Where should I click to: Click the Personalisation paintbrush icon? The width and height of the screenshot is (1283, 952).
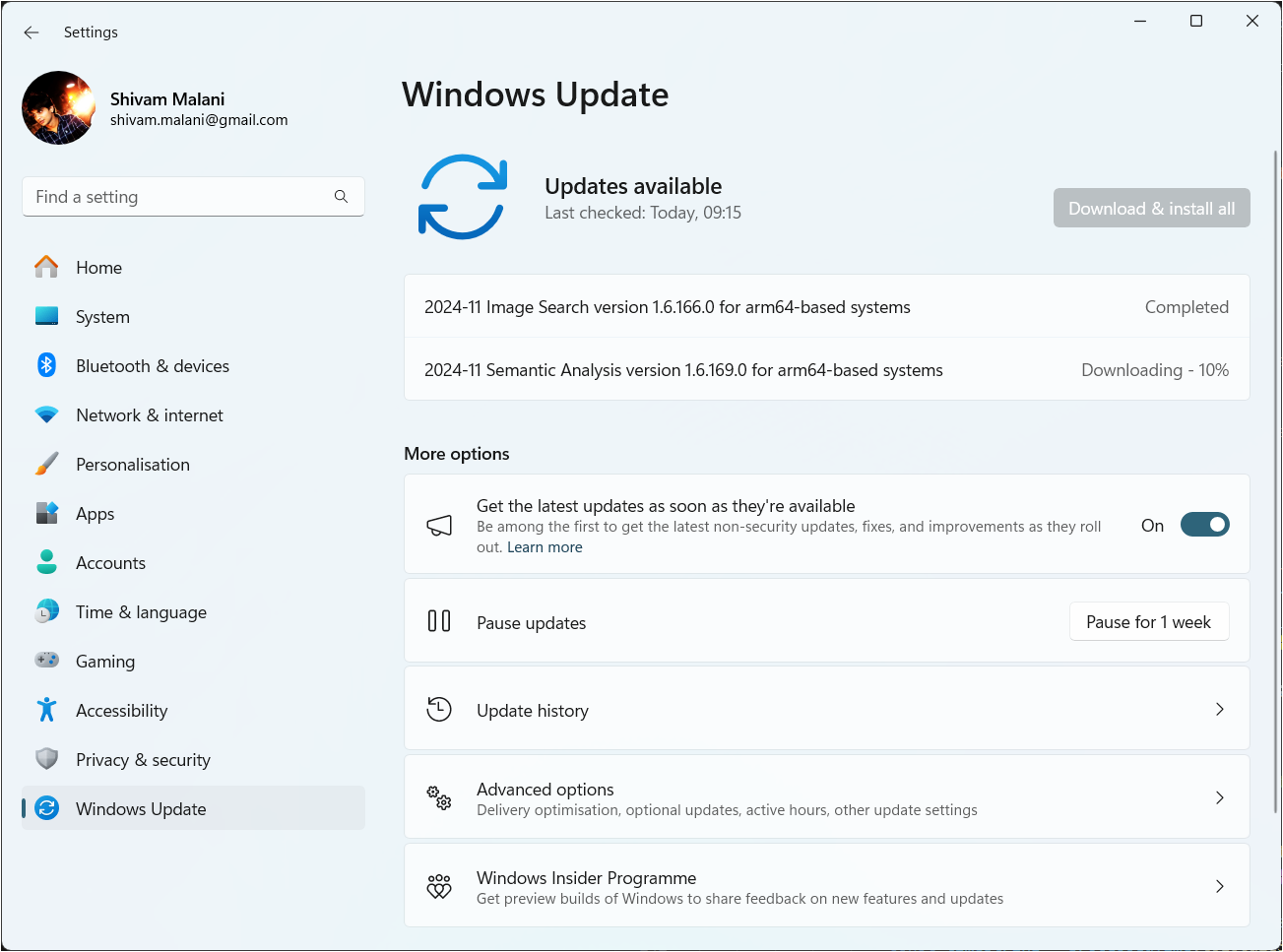point(46,464)
